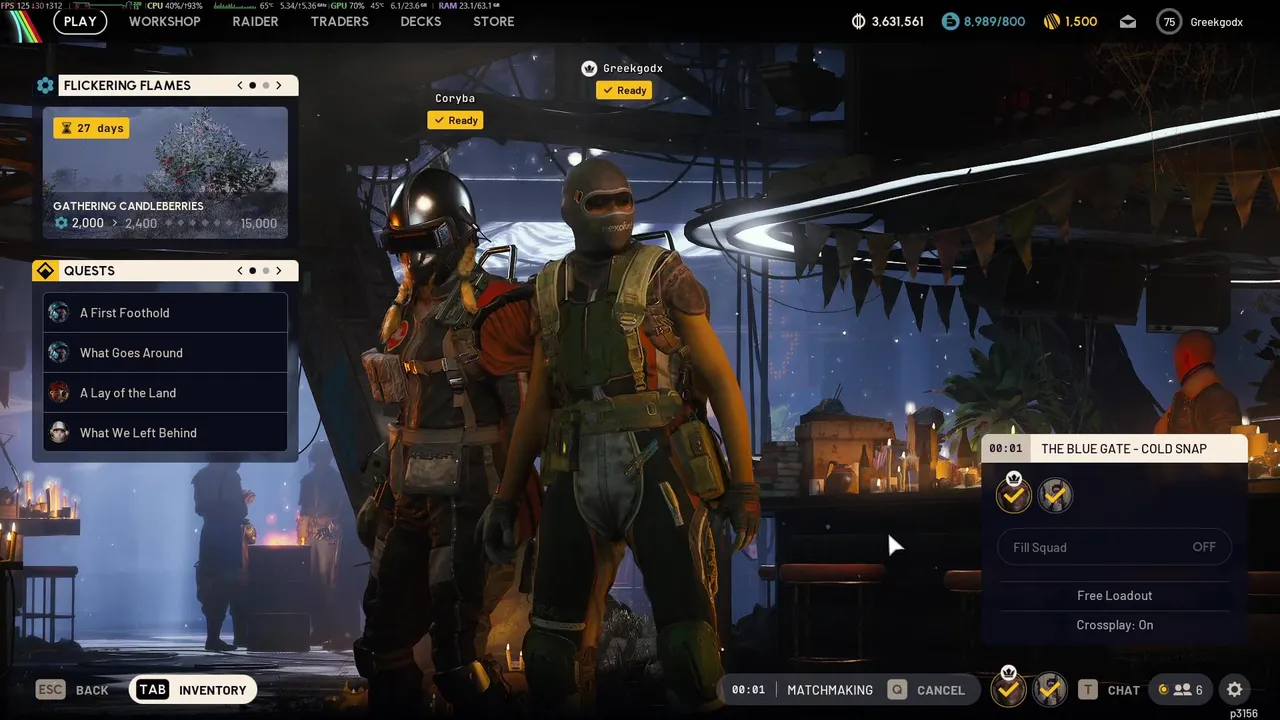Toggle the Crossplay: On setting

[x=1115, y=625]
